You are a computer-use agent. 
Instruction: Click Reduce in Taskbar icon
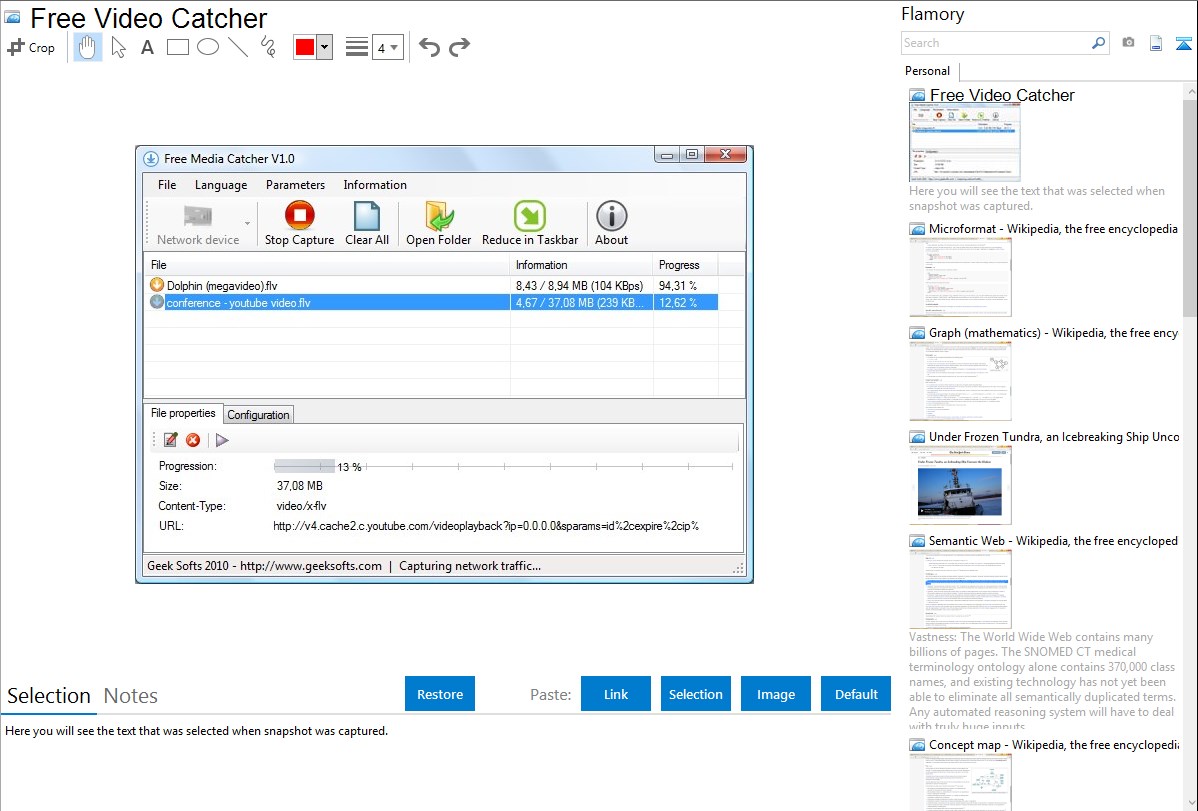point(529,216)
